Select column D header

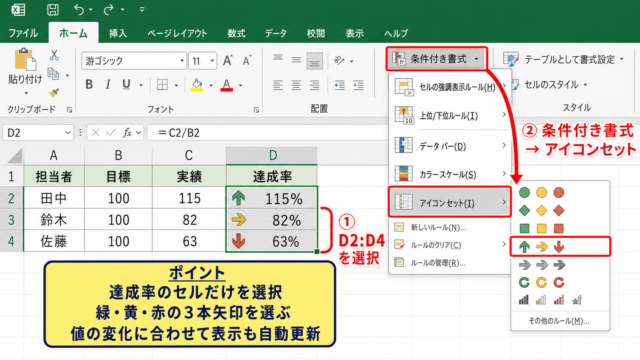click(272, 156)
